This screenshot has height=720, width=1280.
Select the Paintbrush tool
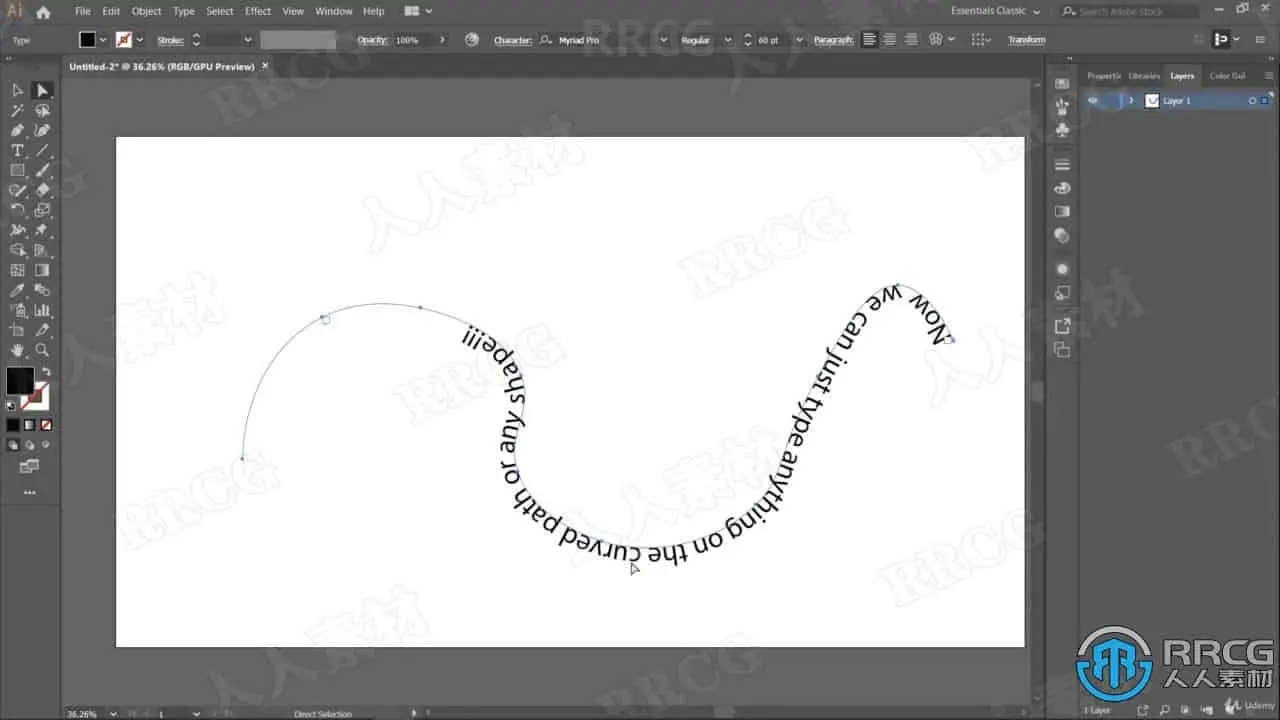42,171
